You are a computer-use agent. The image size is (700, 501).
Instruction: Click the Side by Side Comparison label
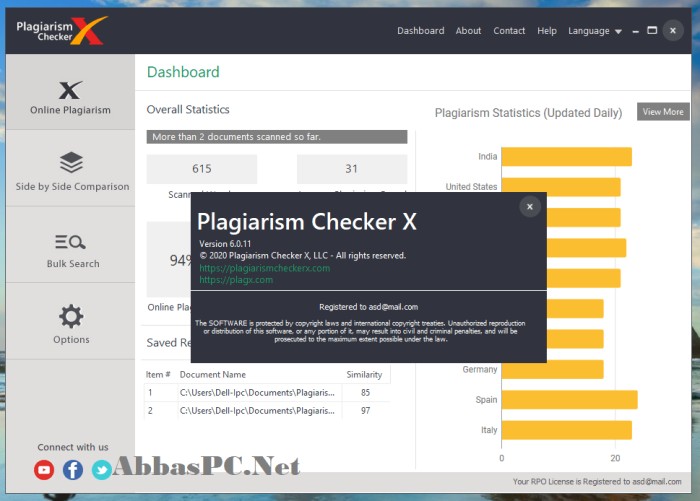[x=72, y=187]
